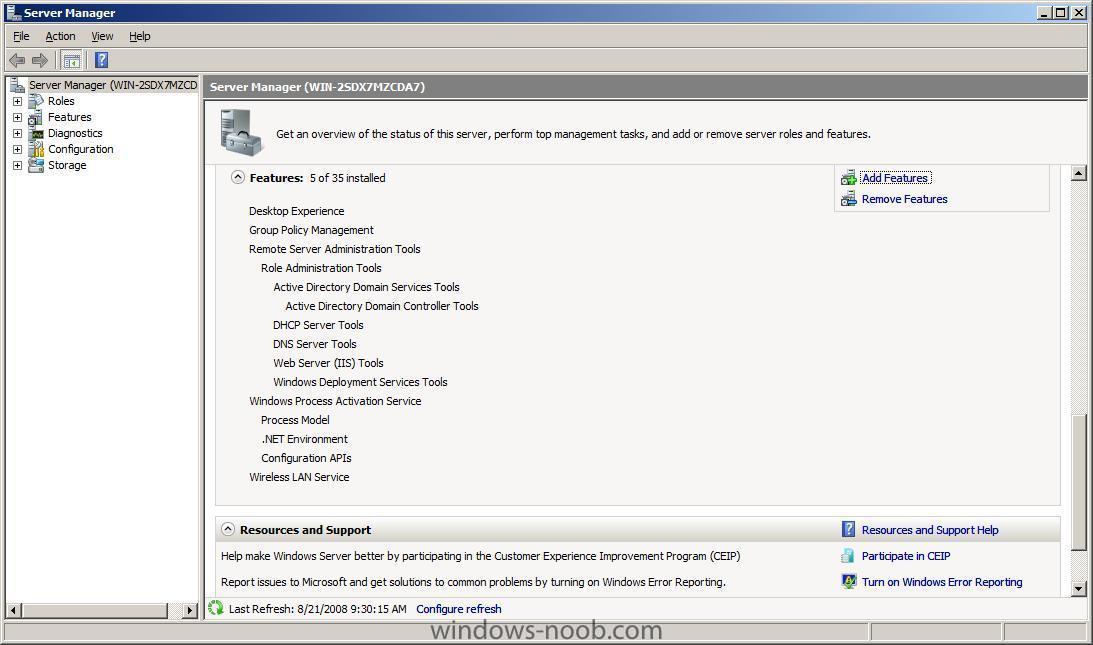This screenshot has width=1093, height=645.
Task: Click Windows Process Activation Service text
Action: click(335, 401)
